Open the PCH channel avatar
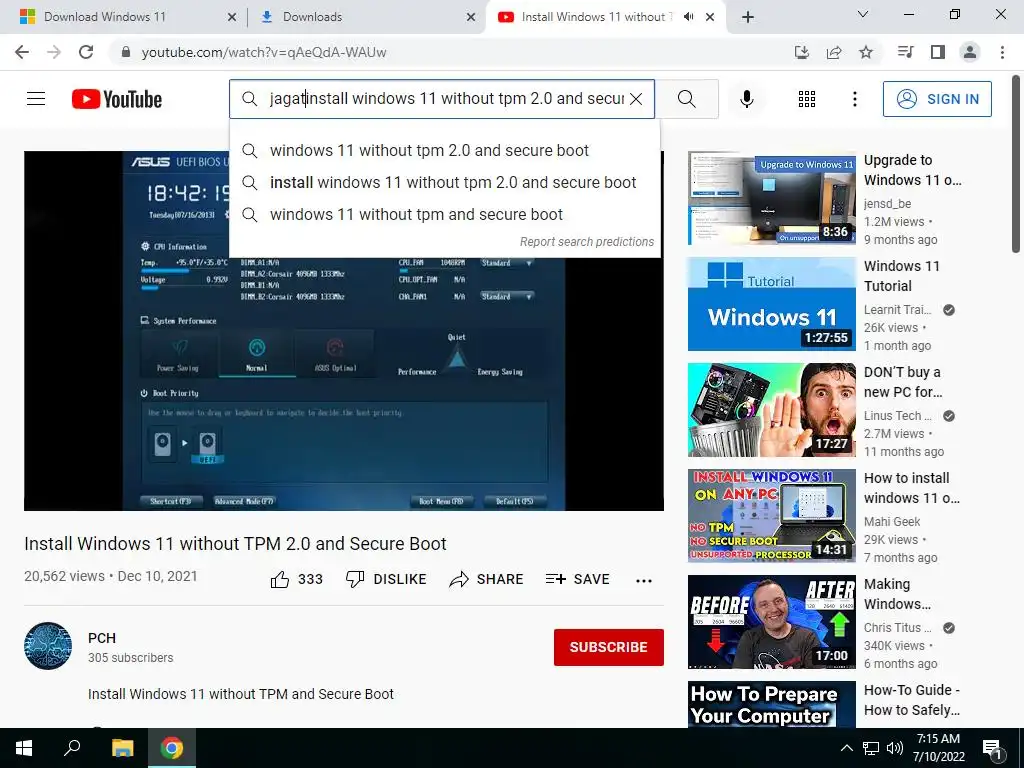1024x768 pixels. (x=48, y=646)
